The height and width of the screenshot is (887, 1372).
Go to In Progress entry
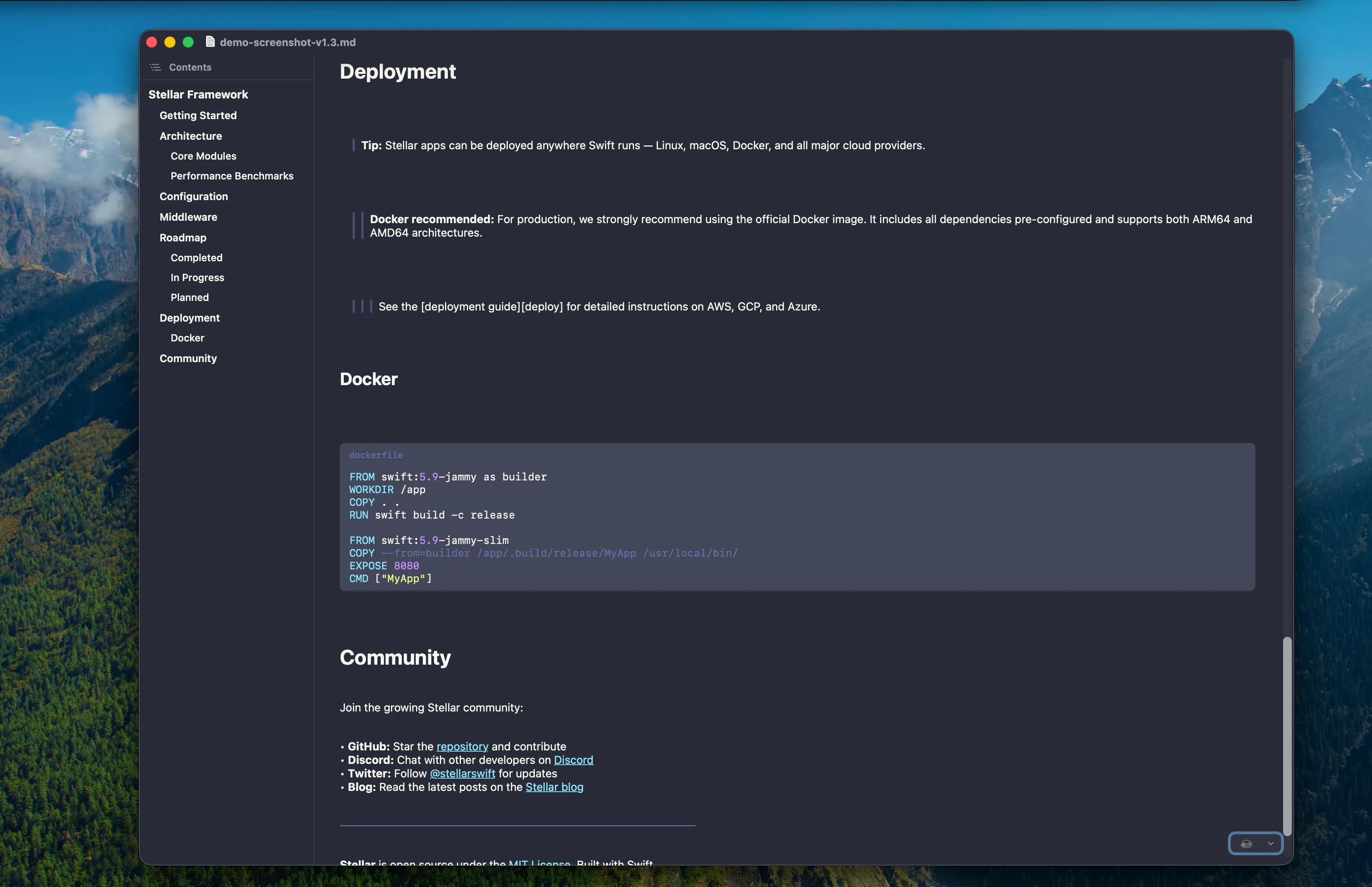197,278
